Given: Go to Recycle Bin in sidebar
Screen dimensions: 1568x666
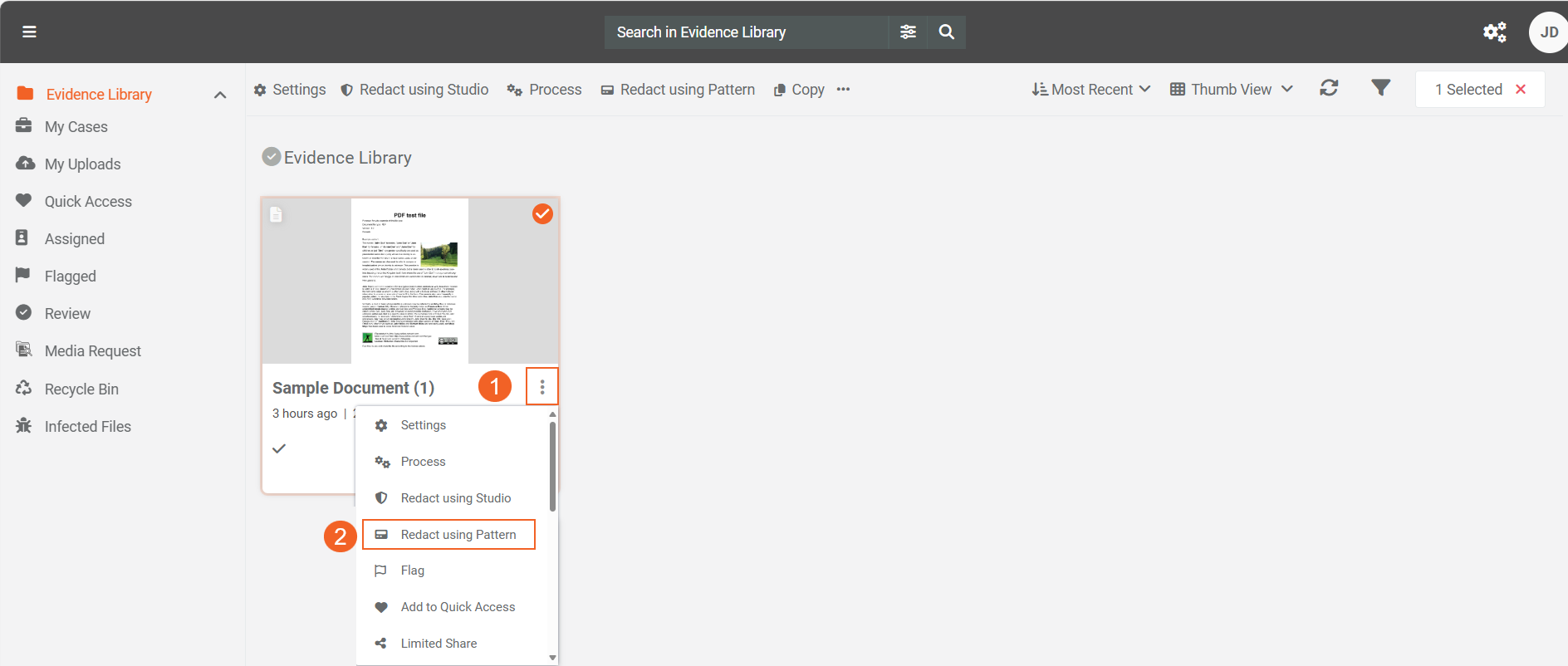Looking at the screenshot, I should click(81, 389).
